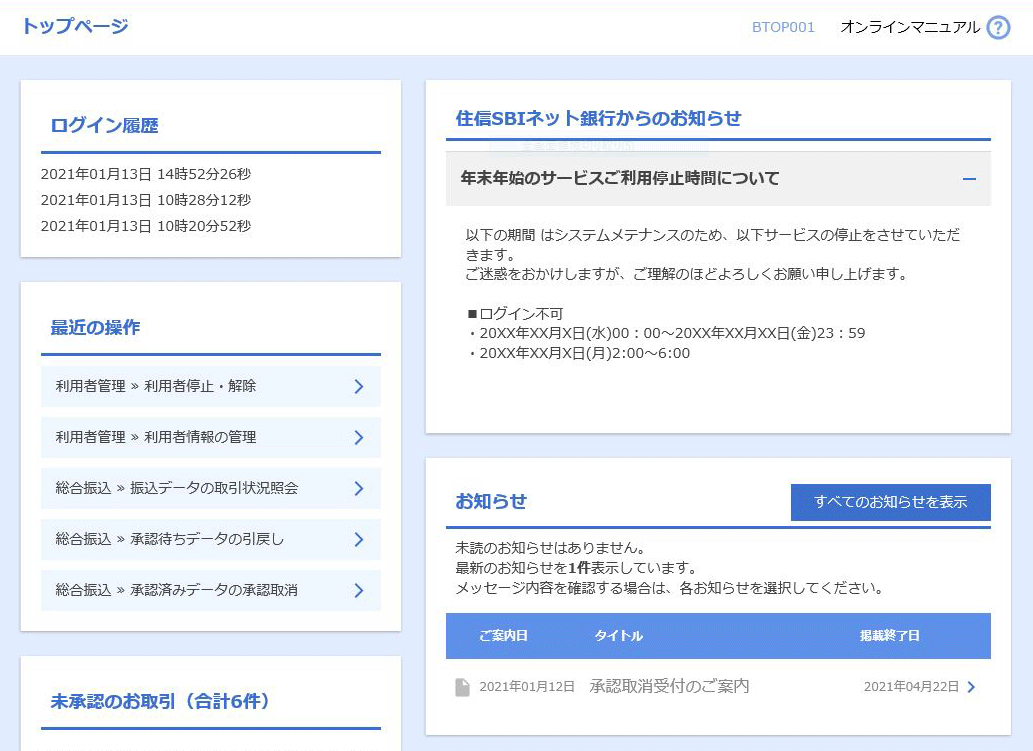Go to 総合振込 » 承認待ちデータの引戻し

170,539
